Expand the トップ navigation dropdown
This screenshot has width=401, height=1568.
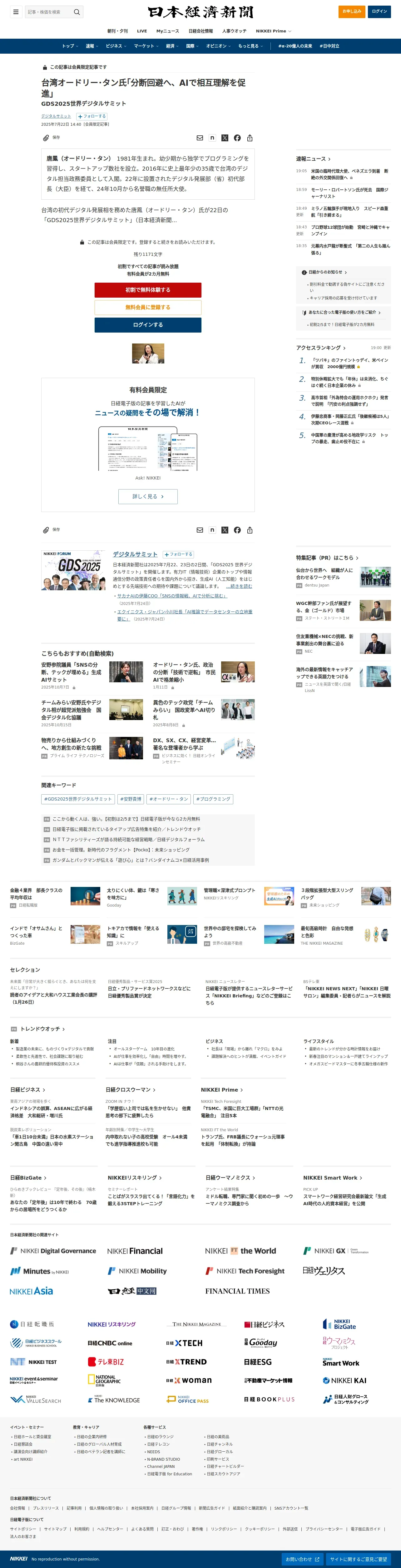[69, 46]
